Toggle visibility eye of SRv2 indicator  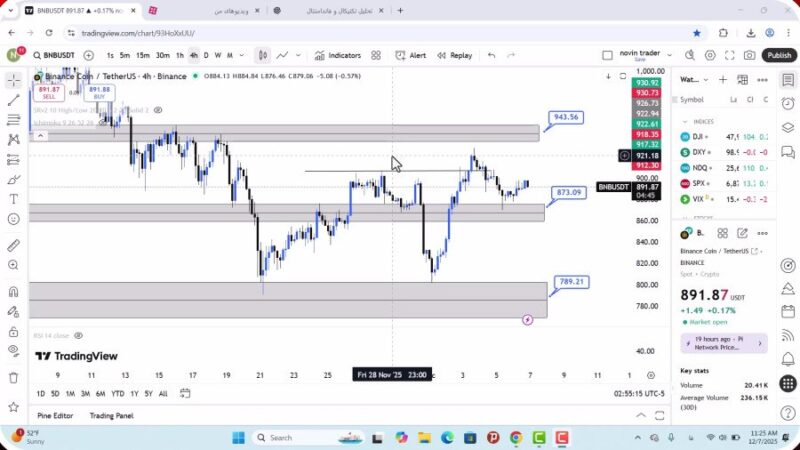coord(158,110)
